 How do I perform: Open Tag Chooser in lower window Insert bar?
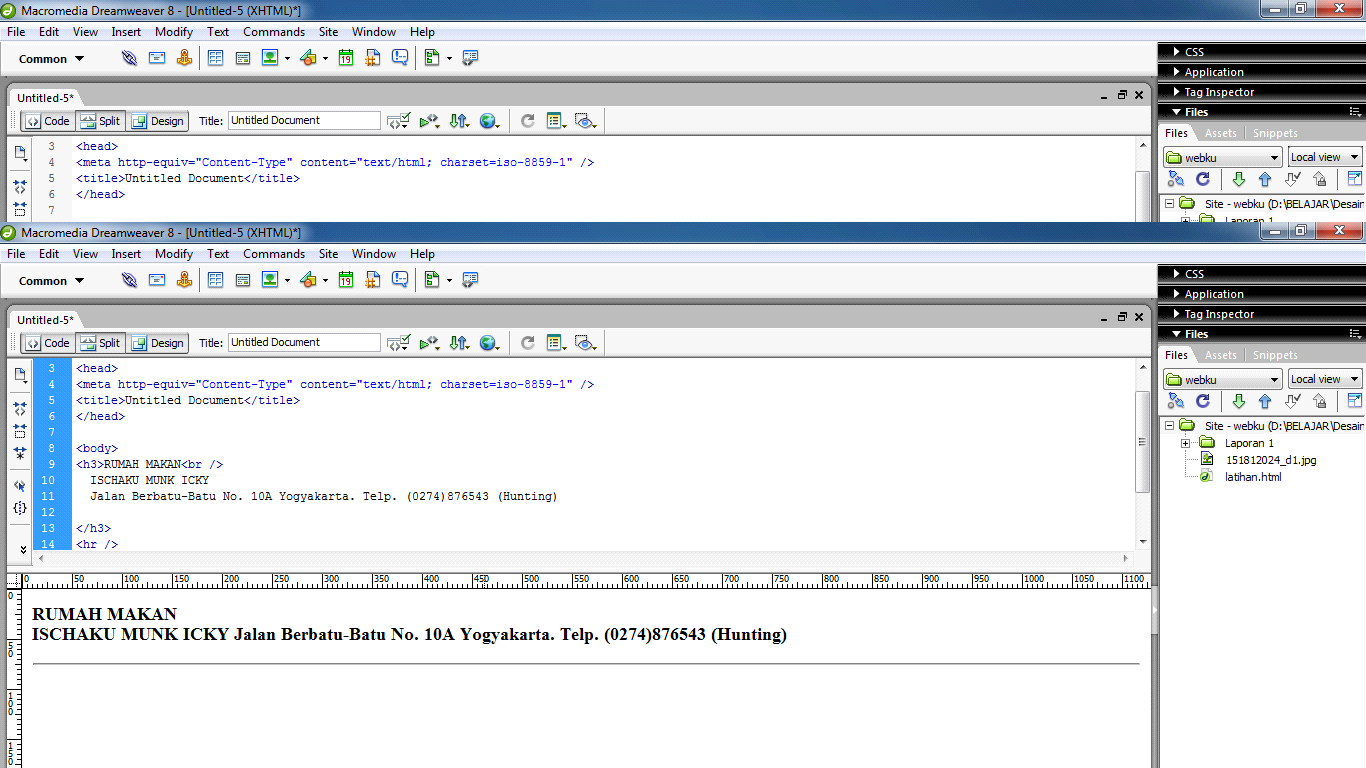pos(470,281)
